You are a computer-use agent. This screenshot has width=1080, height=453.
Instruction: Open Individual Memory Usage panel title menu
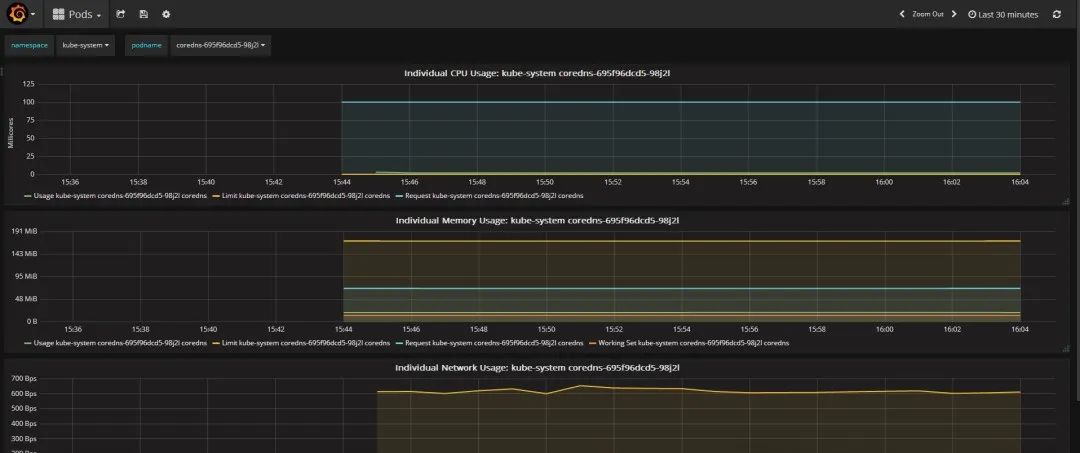pyautogui.click(x=537, y=220)
